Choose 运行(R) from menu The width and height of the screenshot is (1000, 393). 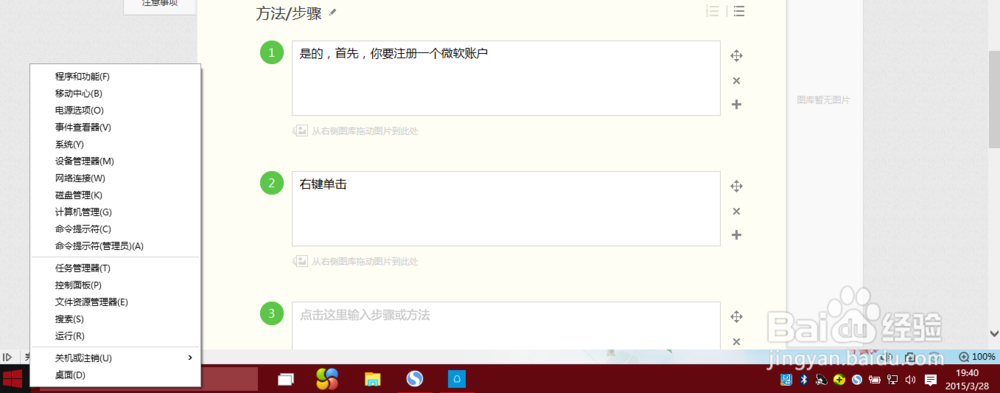[115, 336]
